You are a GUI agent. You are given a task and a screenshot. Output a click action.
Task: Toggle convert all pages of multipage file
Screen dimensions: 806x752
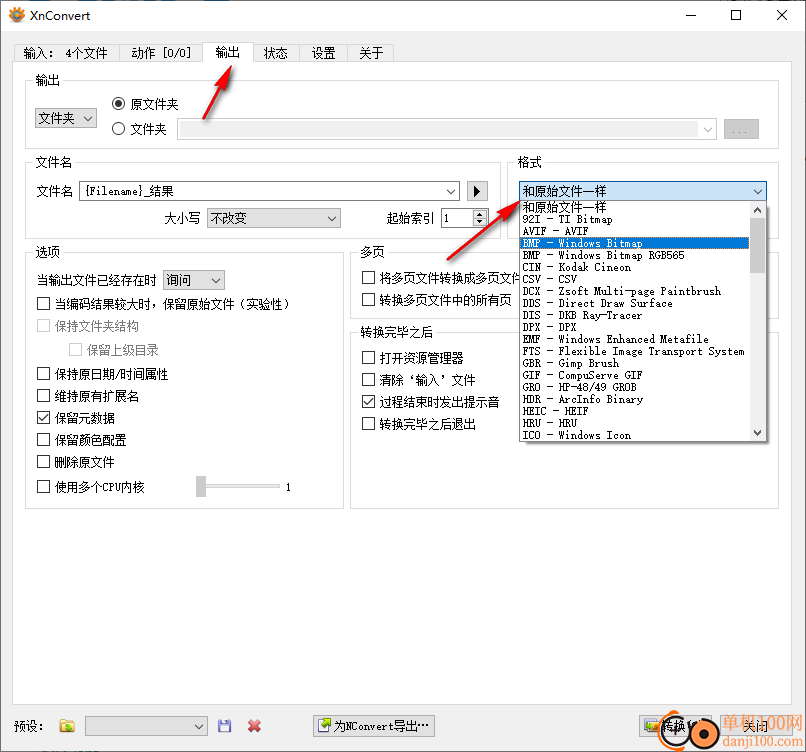pos(369,299)
